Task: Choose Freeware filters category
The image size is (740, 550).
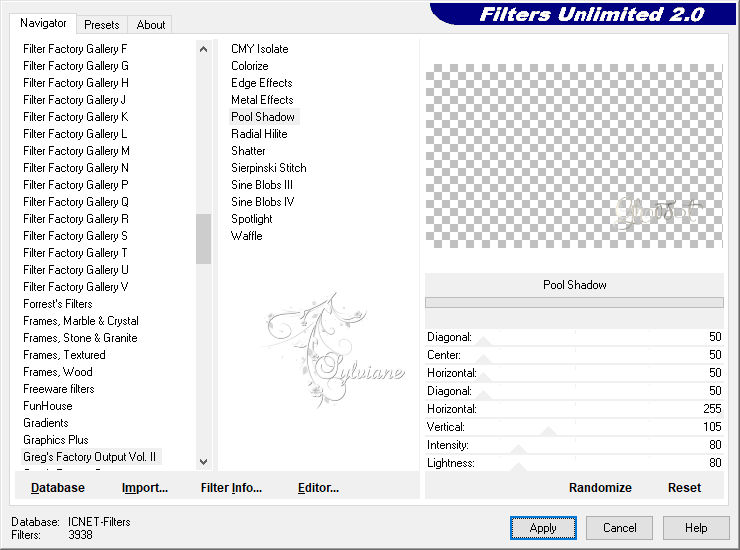Action: (x=59, y=389)
